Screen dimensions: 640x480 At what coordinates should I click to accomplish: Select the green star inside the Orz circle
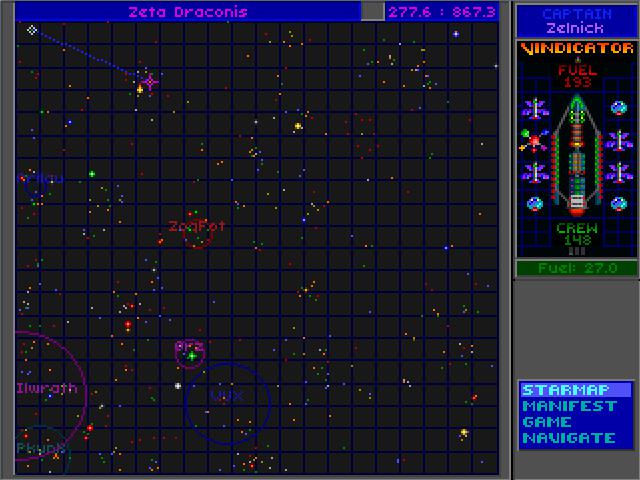click(191, 356)
